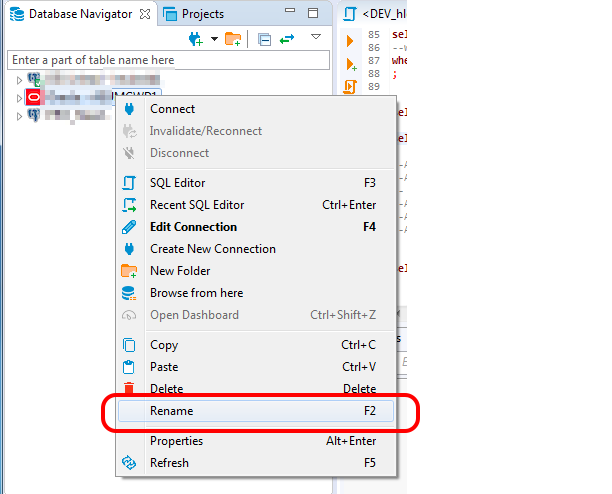This screenshot has width=612, height=494.
Task: Open Properties from context menu
Action: [256, 441]
